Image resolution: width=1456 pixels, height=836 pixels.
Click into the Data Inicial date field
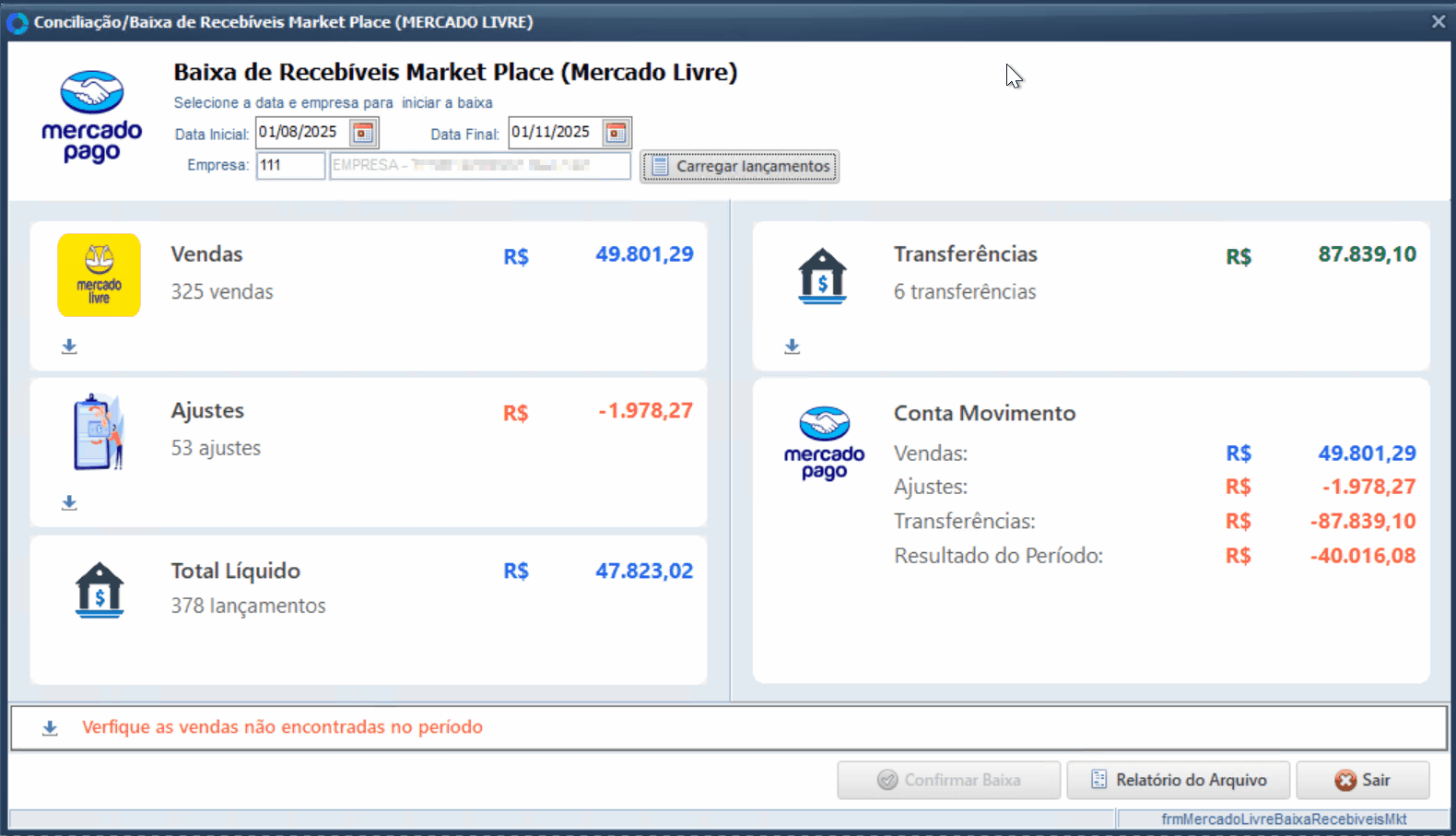[x=301, y=133]
